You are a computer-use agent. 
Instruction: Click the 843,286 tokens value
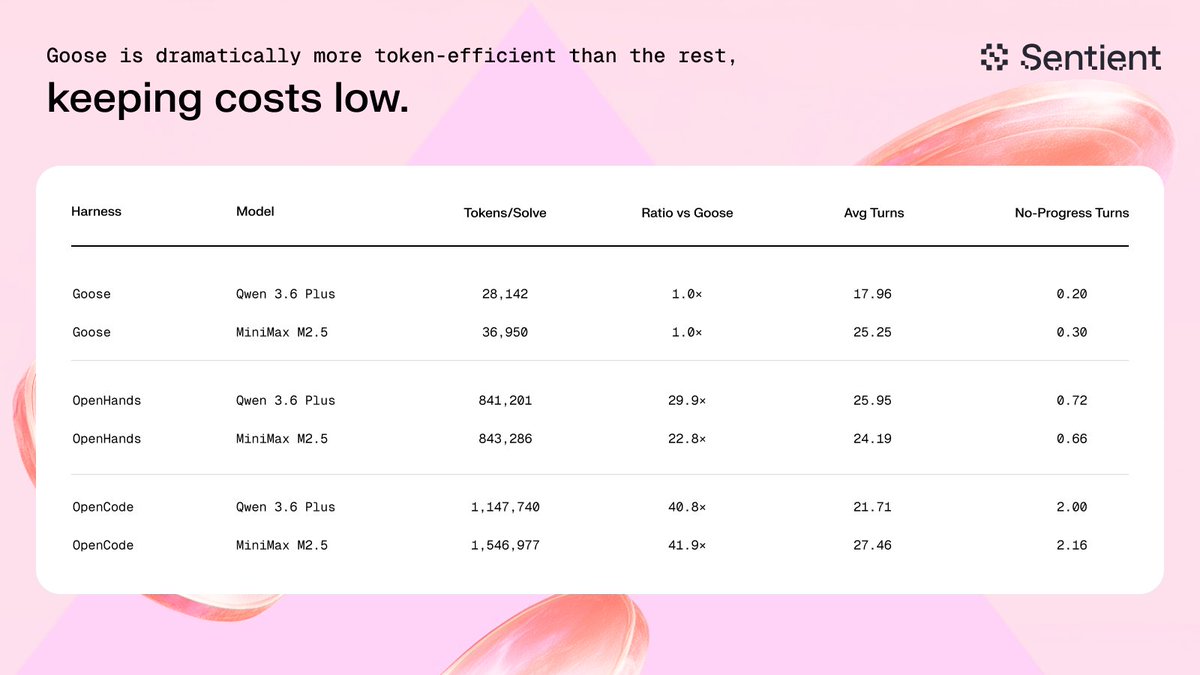(x=505, y=438)
